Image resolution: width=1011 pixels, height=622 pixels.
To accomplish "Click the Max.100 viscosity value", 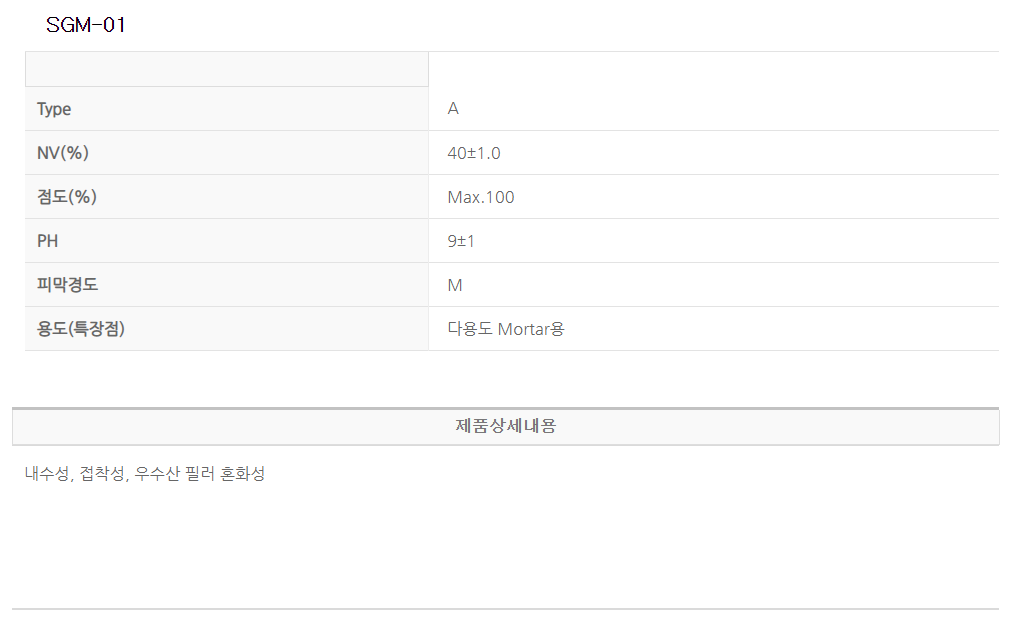I will coord(481,197).
